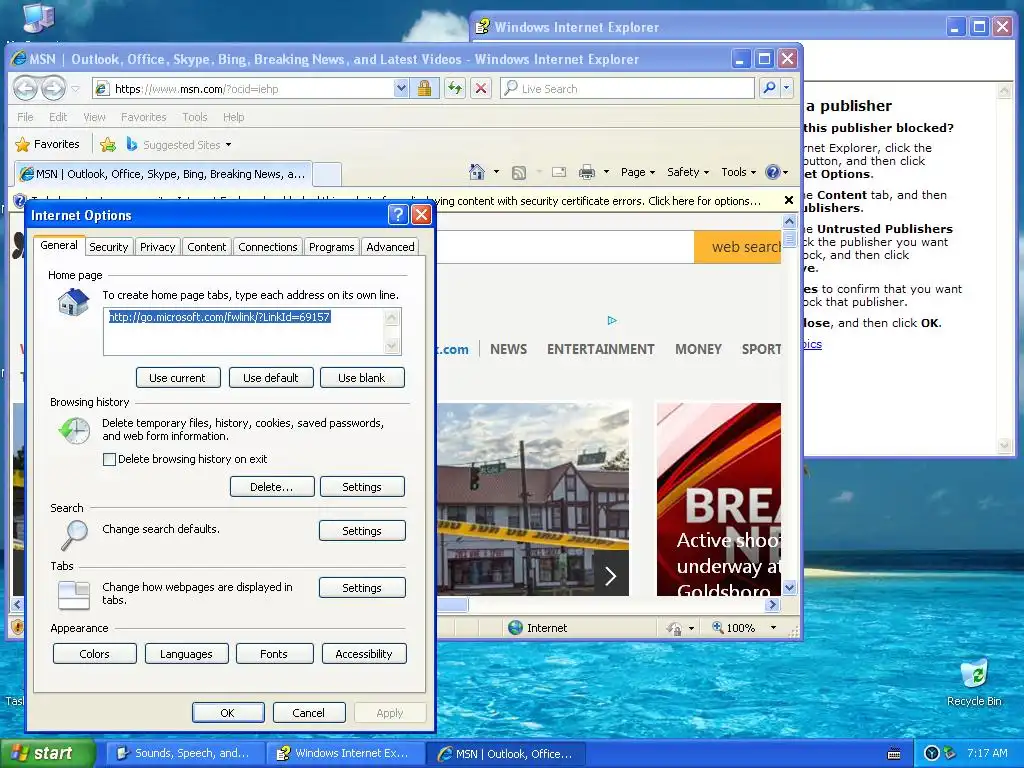Open Sounds, Speech taskbar item
This screenshot has width=1024, height=768.
click(185, 754)
